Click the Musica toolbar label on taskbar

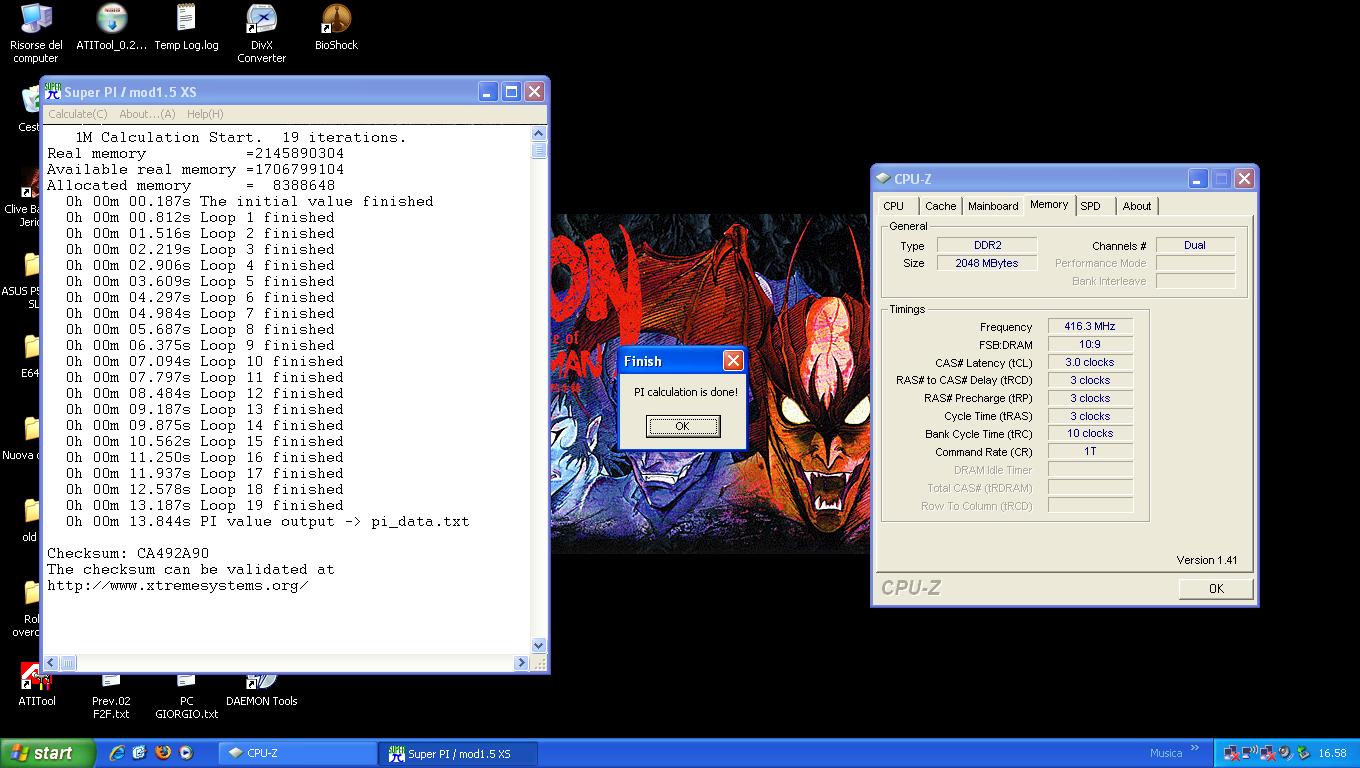pos(1166,753)
